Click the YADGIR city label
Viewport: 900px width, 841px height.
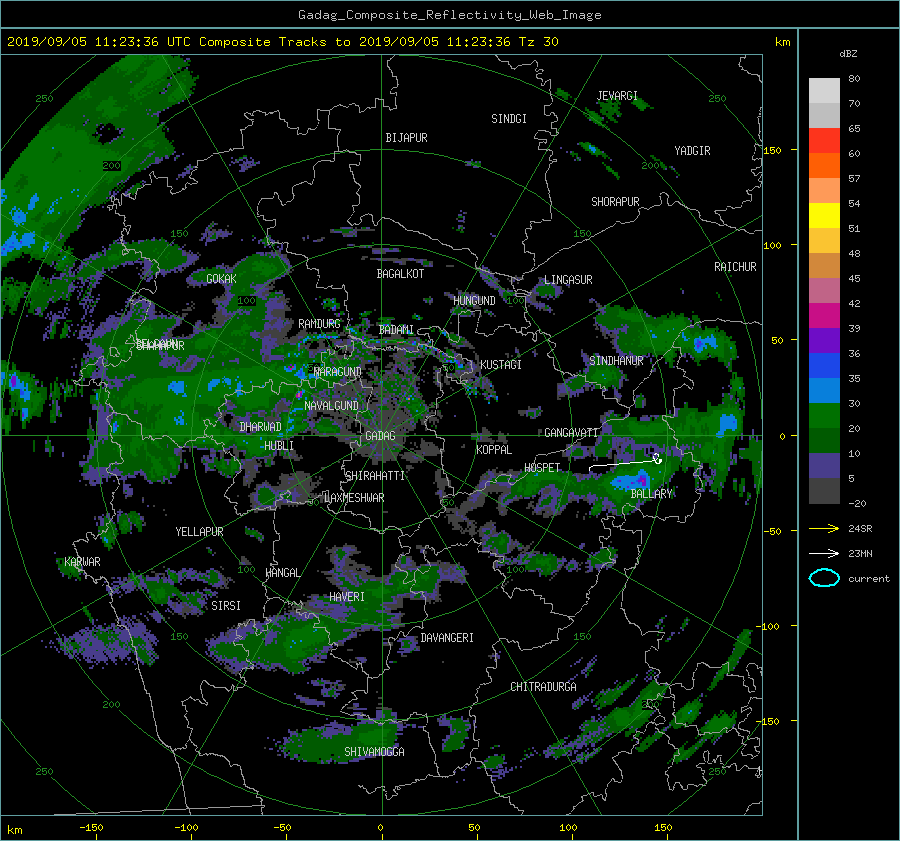692,151
